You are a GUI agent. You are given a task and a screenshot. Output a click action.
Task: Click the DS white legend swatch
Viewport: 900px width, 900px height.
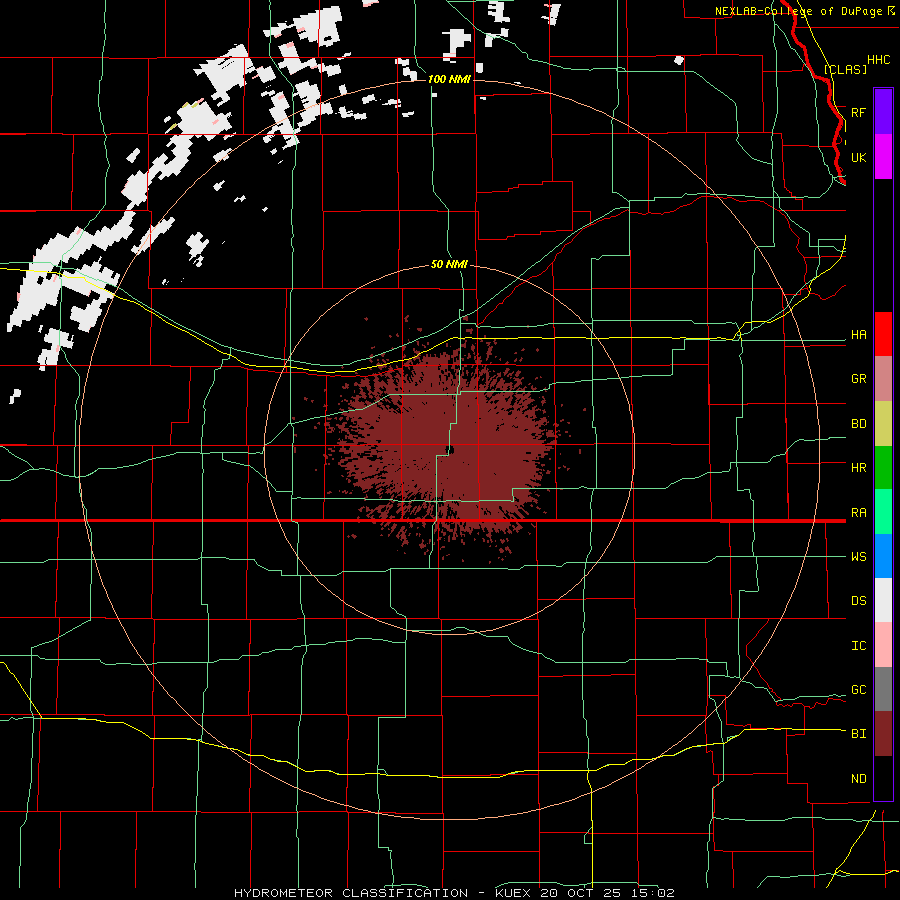pyautogui.click(x=883, y=600)
